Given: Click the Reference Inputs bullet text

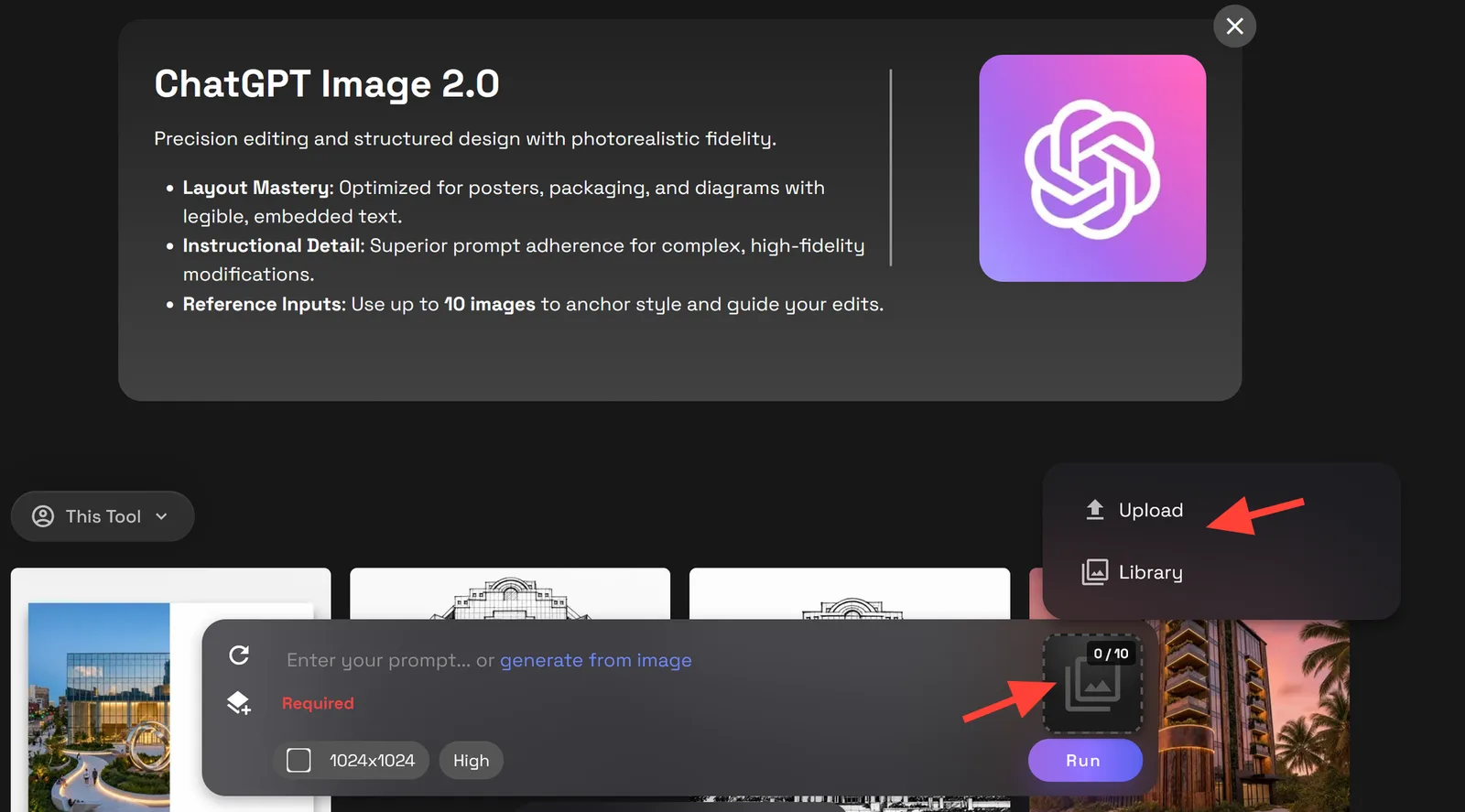Looking at the screenshot, I should point(533,304).
